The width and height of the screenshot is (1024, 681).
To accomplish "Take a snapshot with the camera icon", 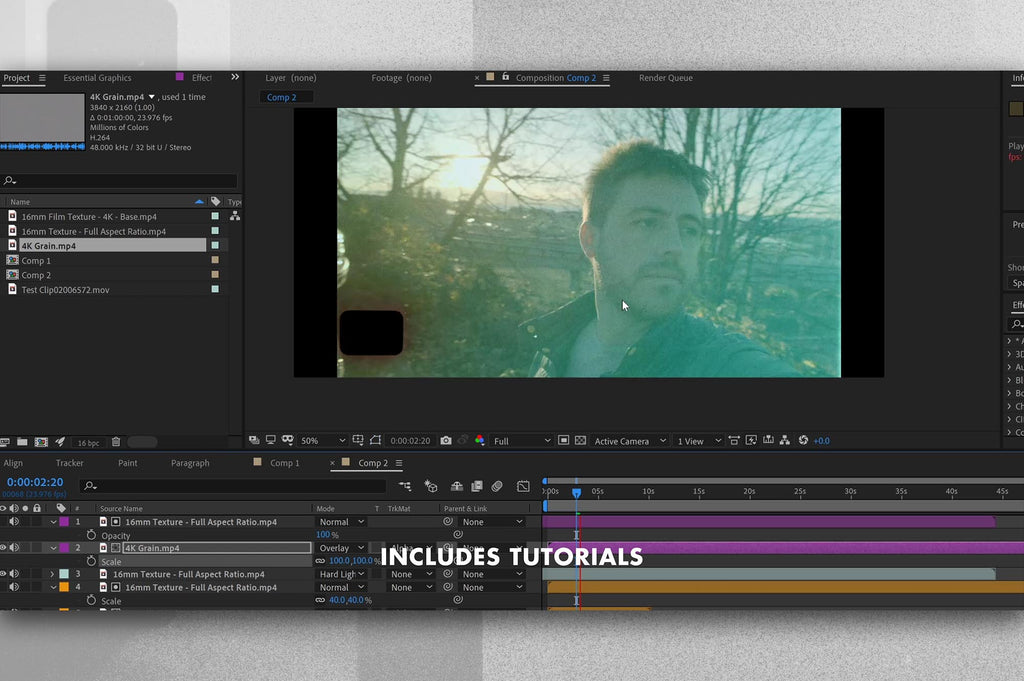I will (x=446, y=441).
